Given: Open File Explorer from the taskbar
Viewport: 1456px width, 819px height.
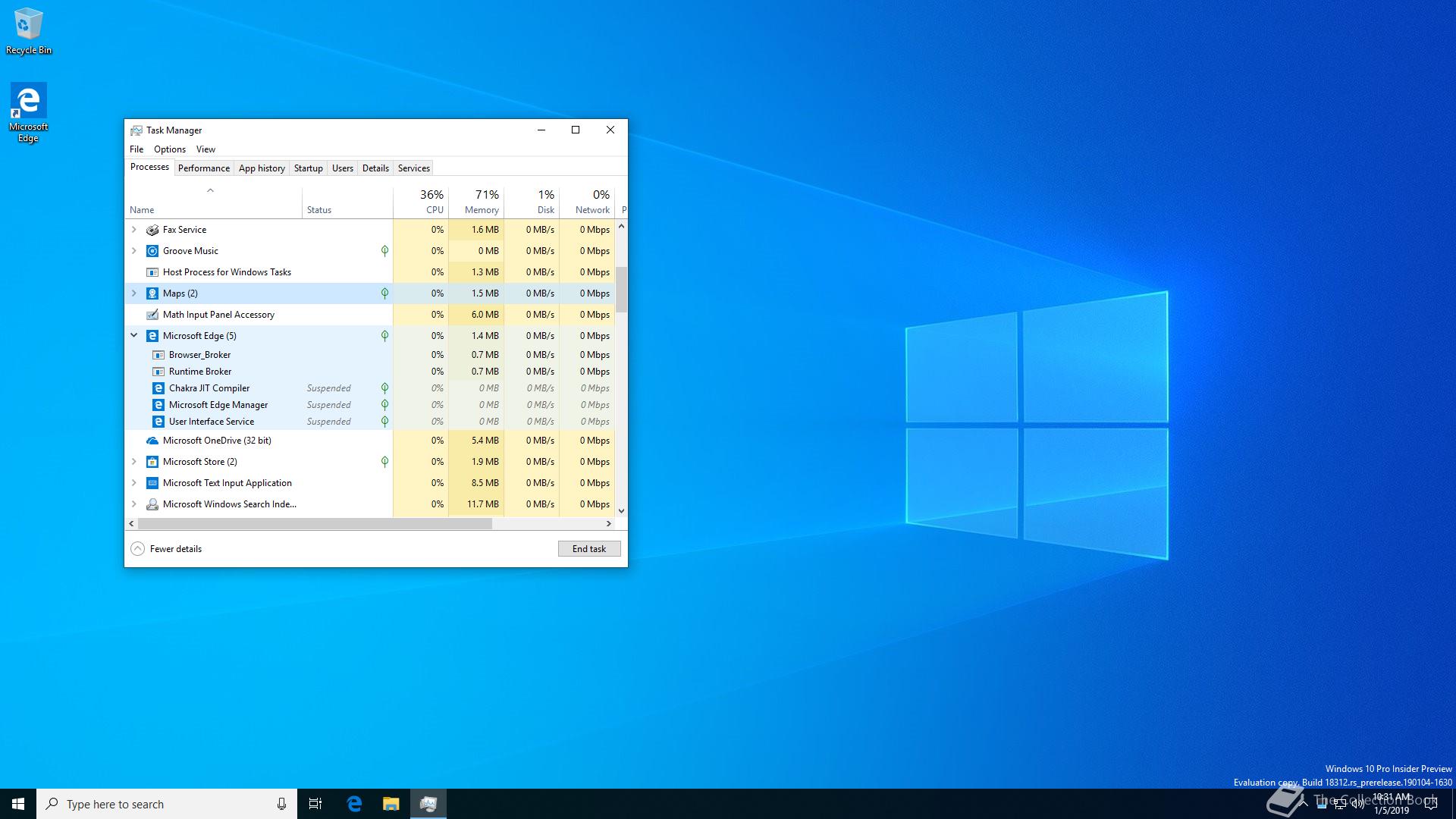Looking at the screenshot, I should [x=391, y=804].
